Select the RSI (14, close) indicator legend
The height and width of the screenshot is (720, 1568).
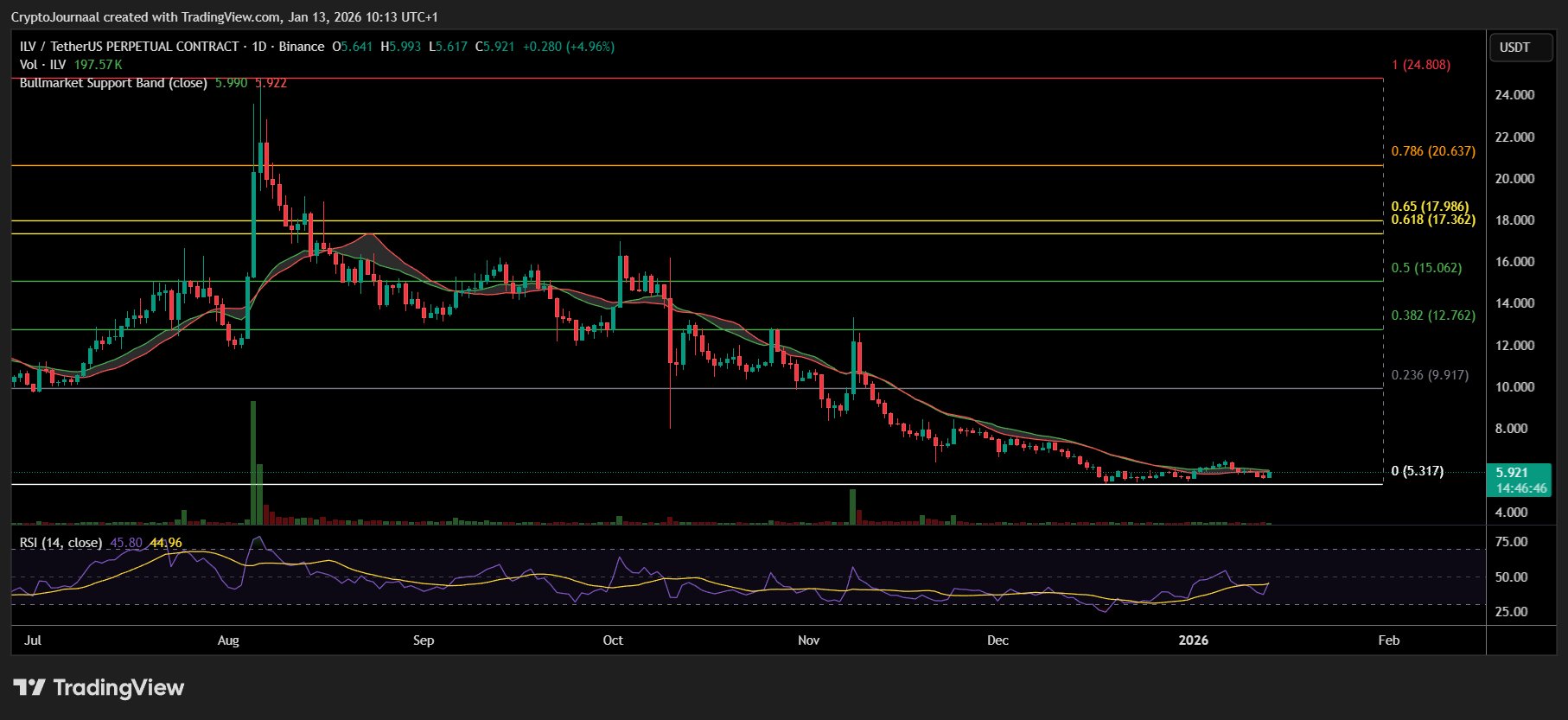tap(61, 543)
